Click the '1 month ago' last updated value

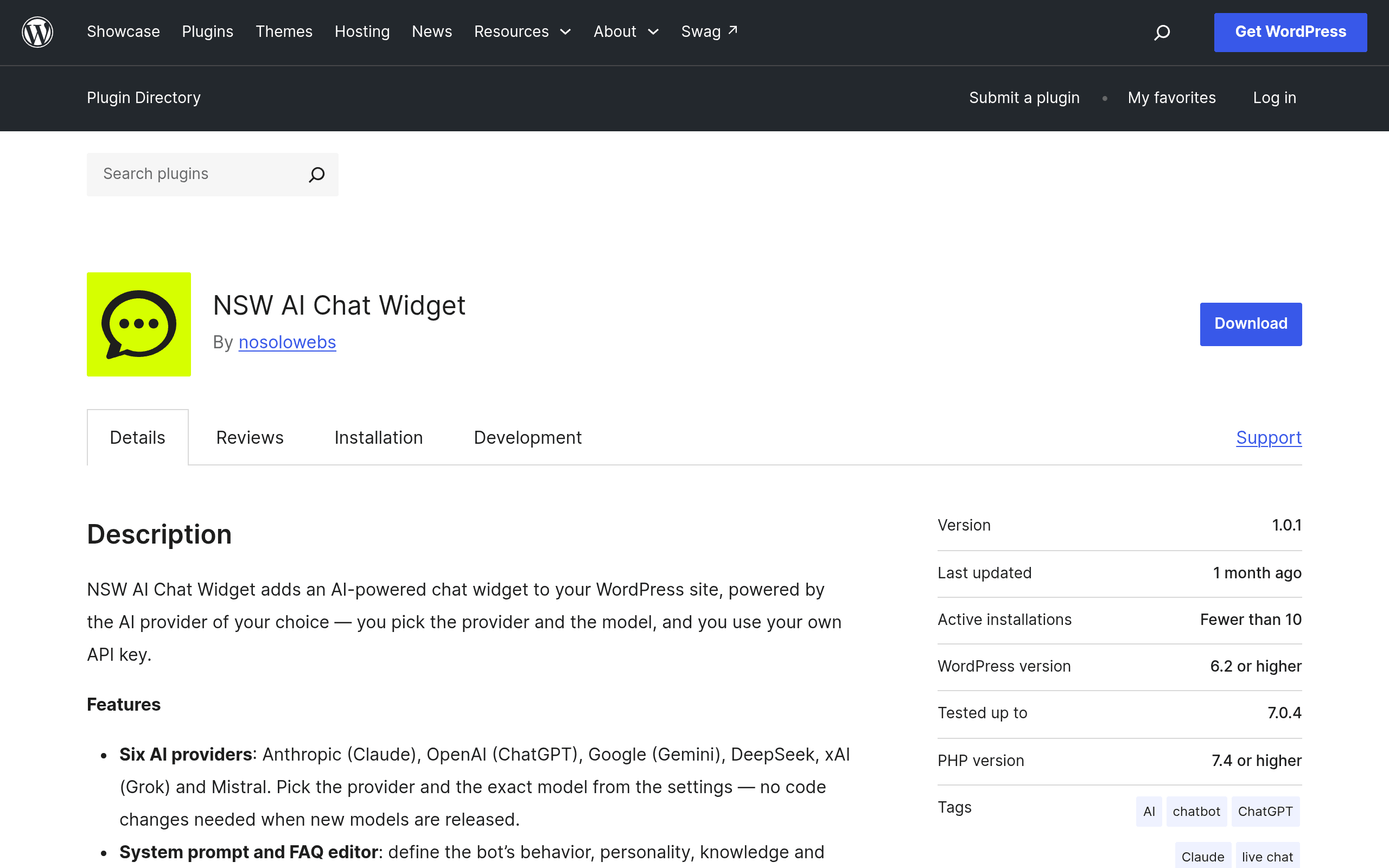(1258, 573)
